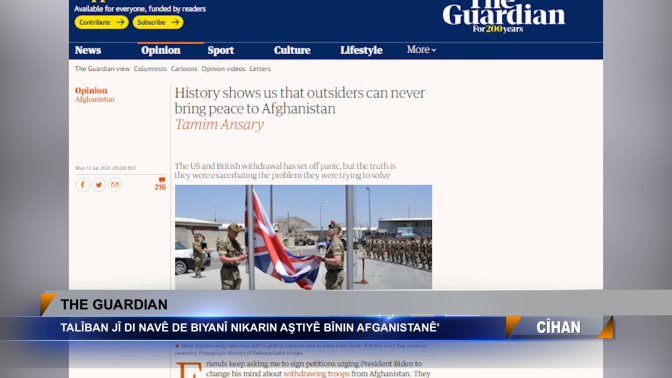Open the Culture section tab
Screen dimensions: 672x378
click(292, 50)
